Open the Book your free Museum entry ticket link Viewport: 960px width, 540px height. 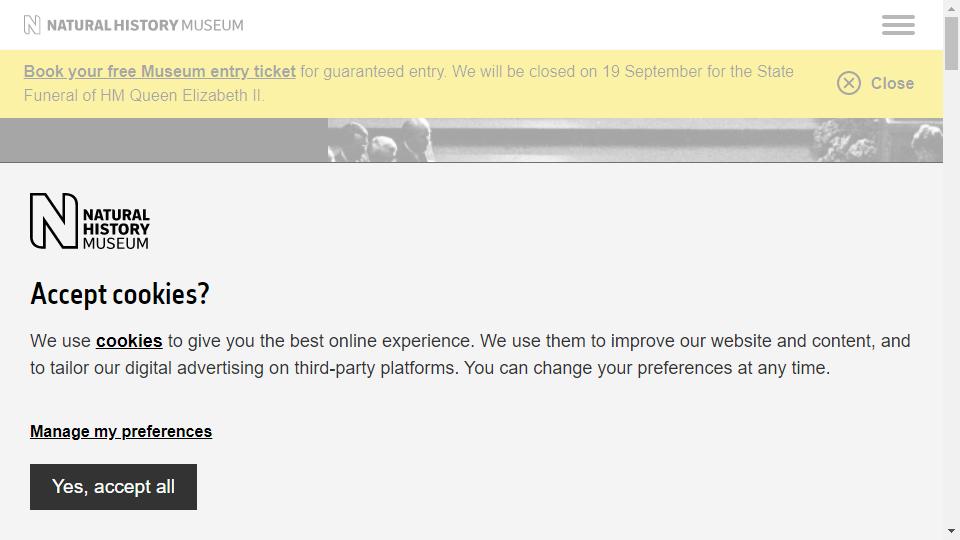tap(160, 71)
